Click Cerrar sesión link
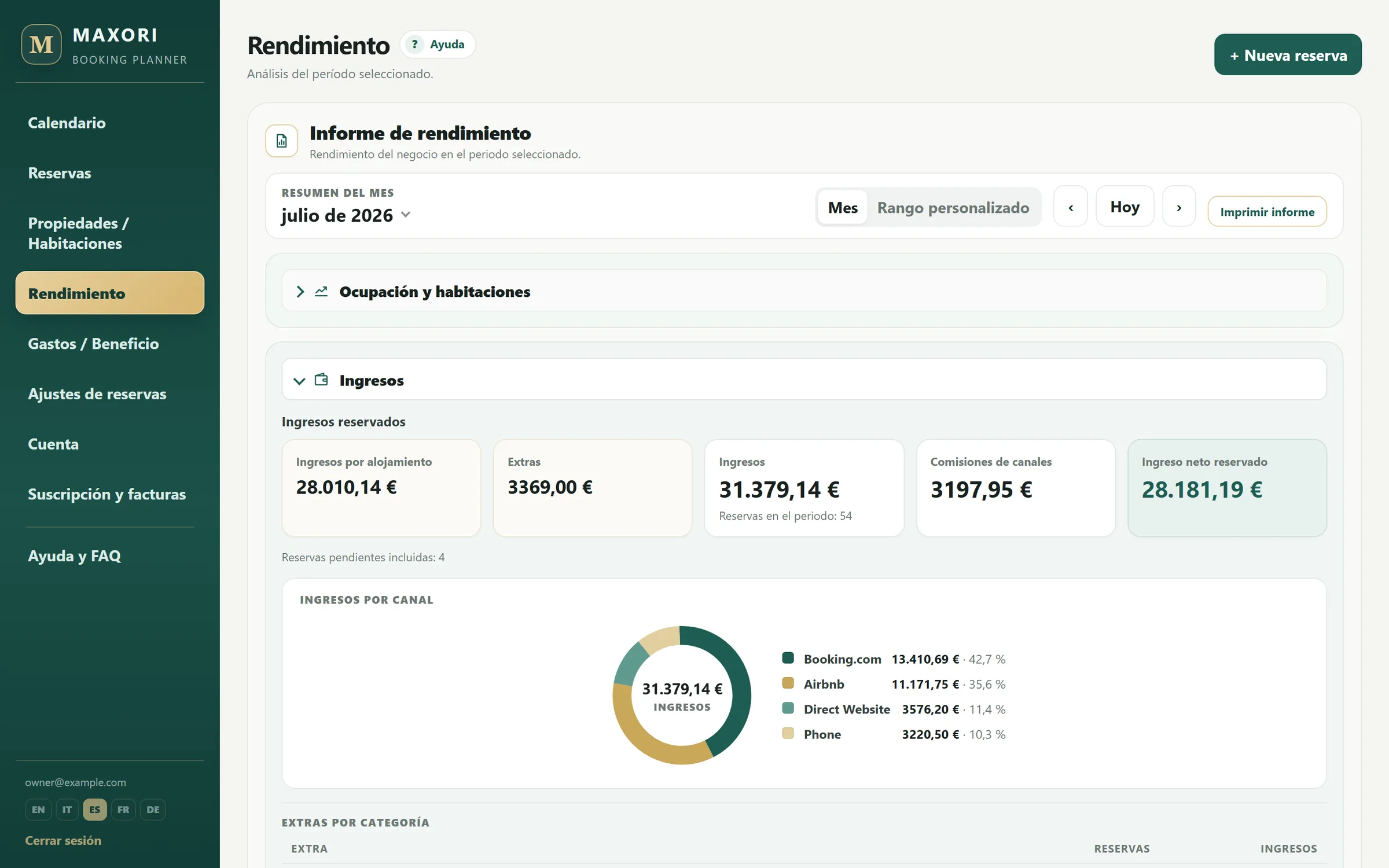The width and height of the screenshot is (1389, 868). [63, 840]
